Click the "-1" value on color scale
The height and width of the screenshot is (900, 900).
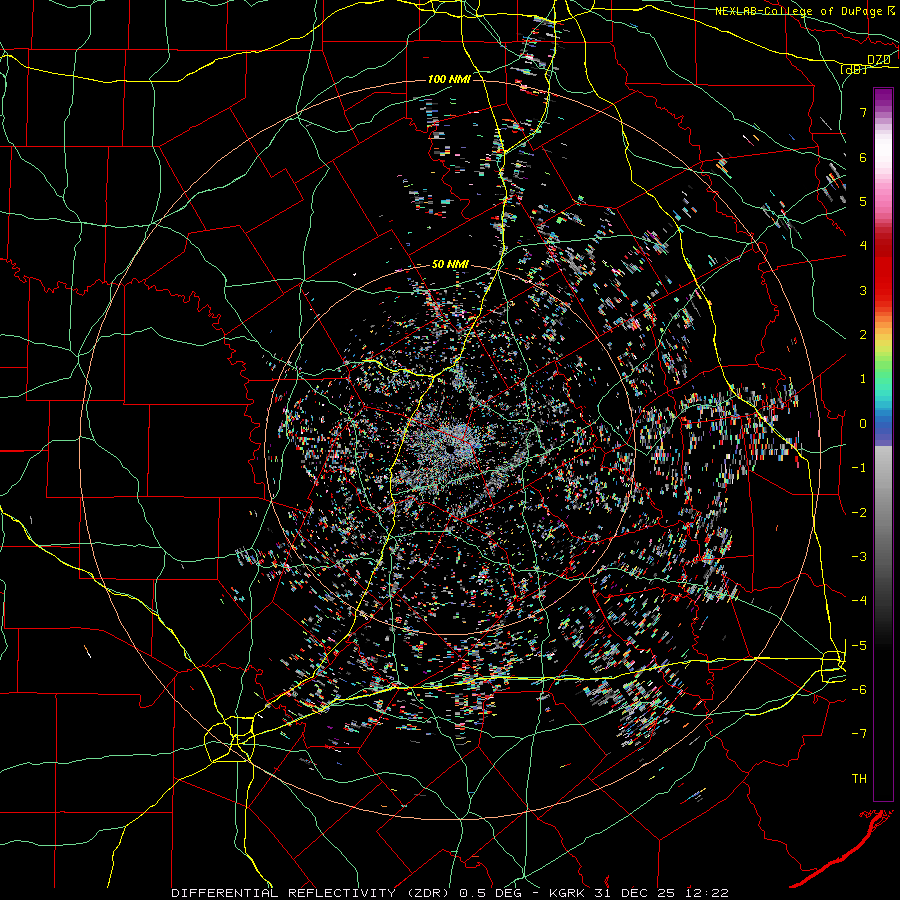tap(859, 468)
